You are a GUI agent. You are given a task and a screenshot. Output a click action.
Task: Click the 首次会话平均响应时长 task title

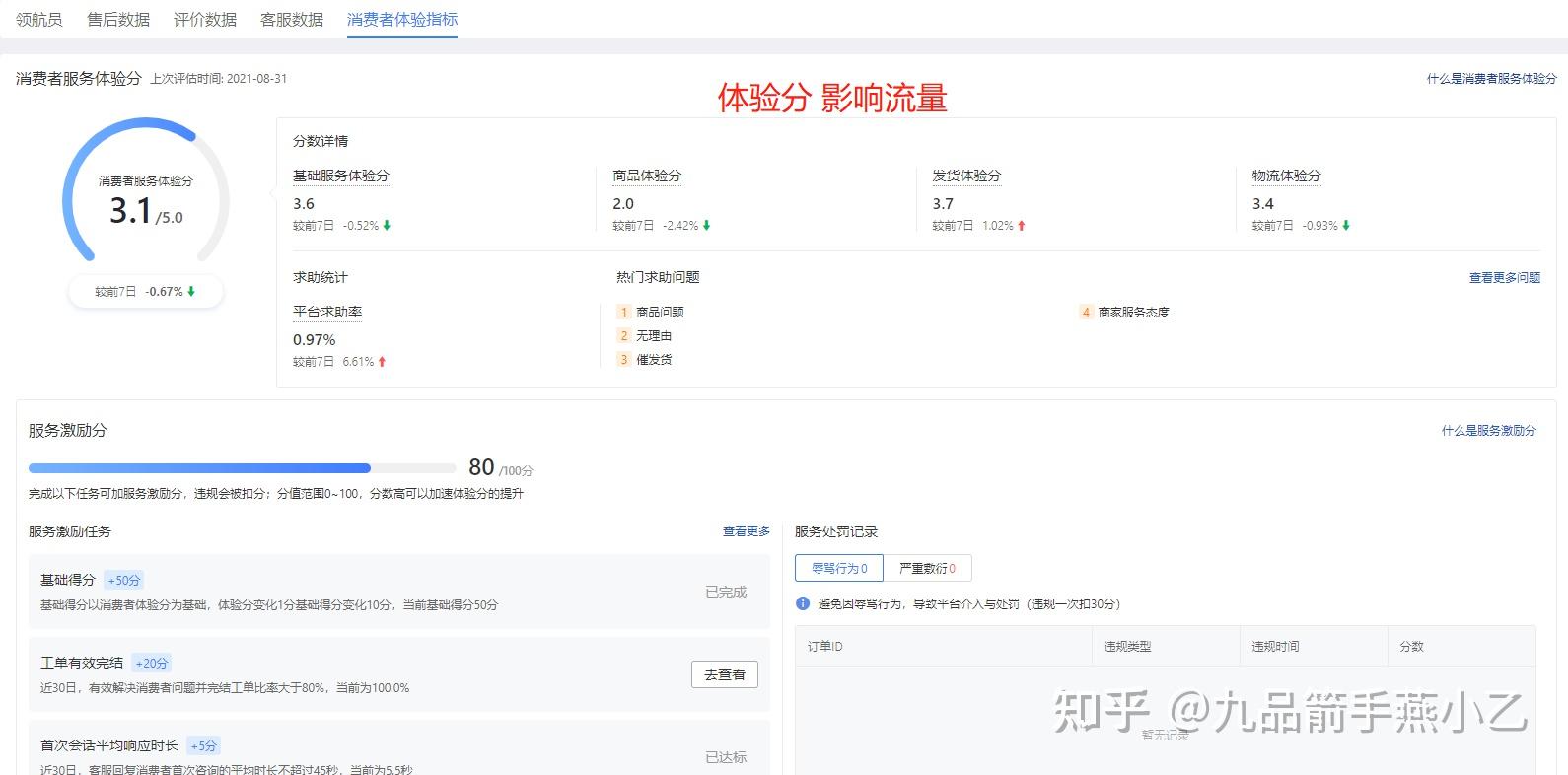[x=109, y=745]
